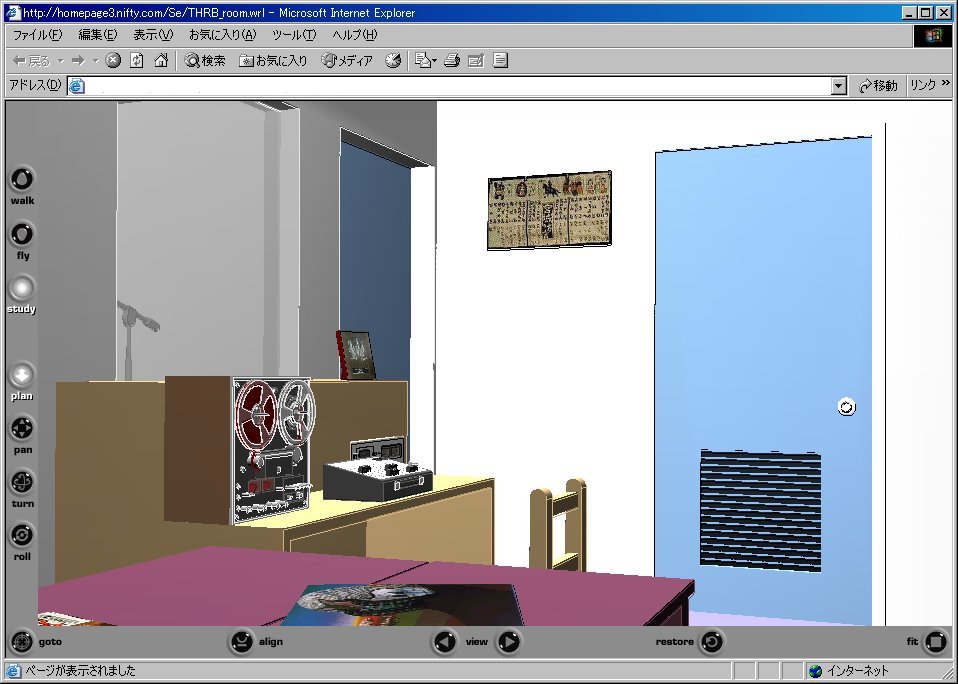The width and height of the screenshot is (958, 684).
Task: Go to the previous viewpoint
Action: click(x=445, y=641)
